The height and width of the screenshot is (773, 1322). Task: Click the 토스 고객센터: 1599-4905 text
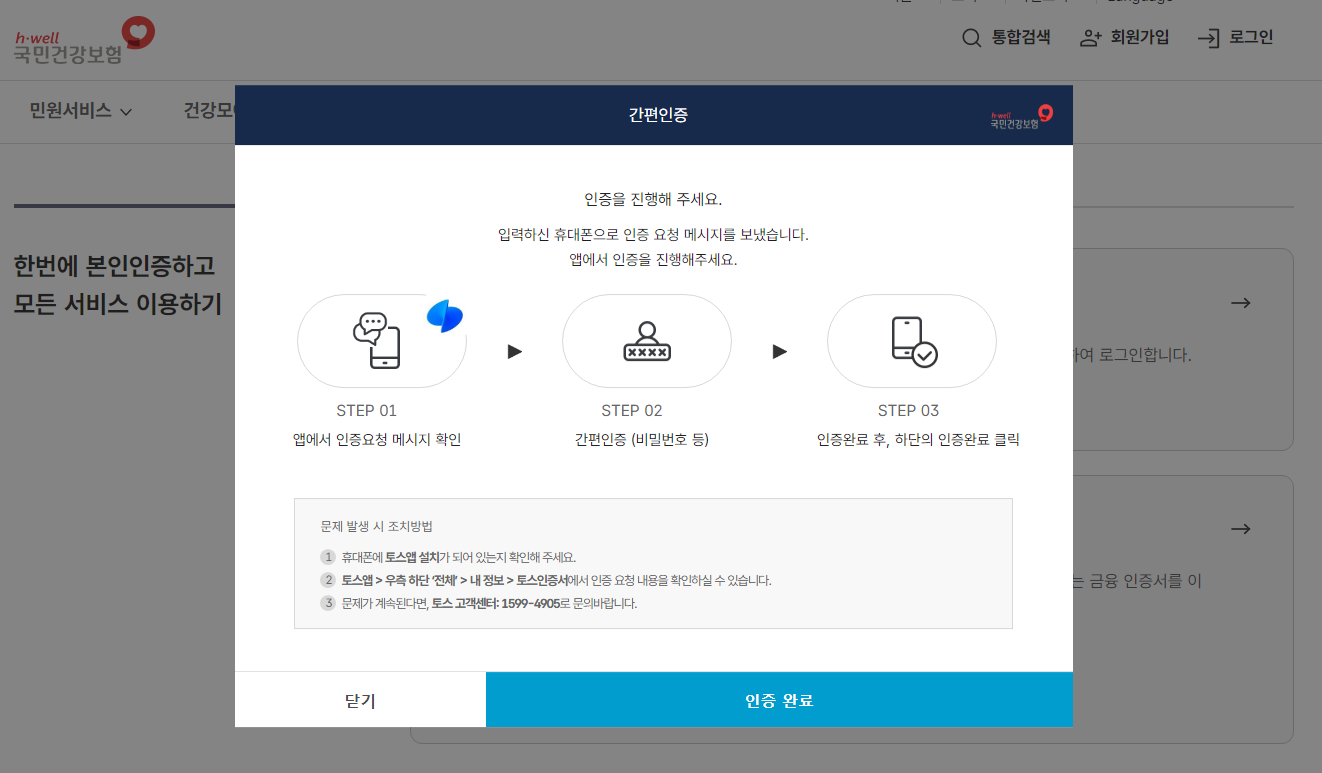click(x=496, y=604)
